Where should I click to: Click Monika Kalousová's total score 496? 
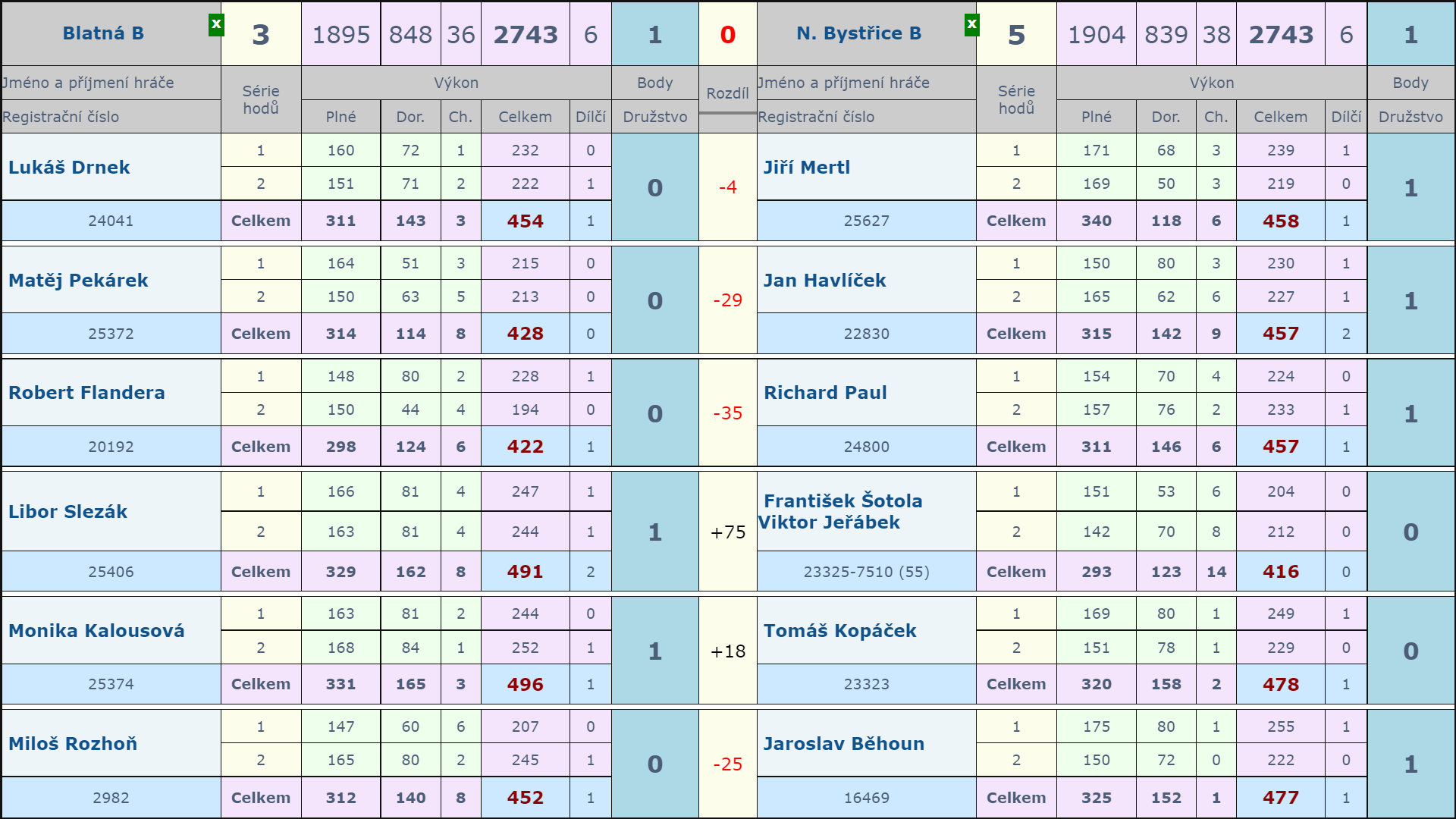point(525,685)
